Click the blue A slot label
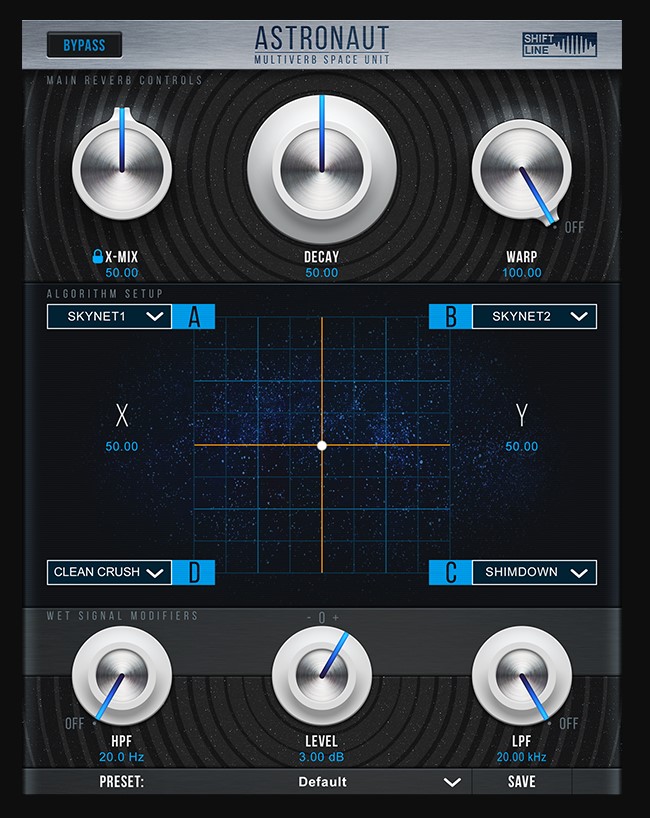650x818 pixels. click(x=194, y=317)
